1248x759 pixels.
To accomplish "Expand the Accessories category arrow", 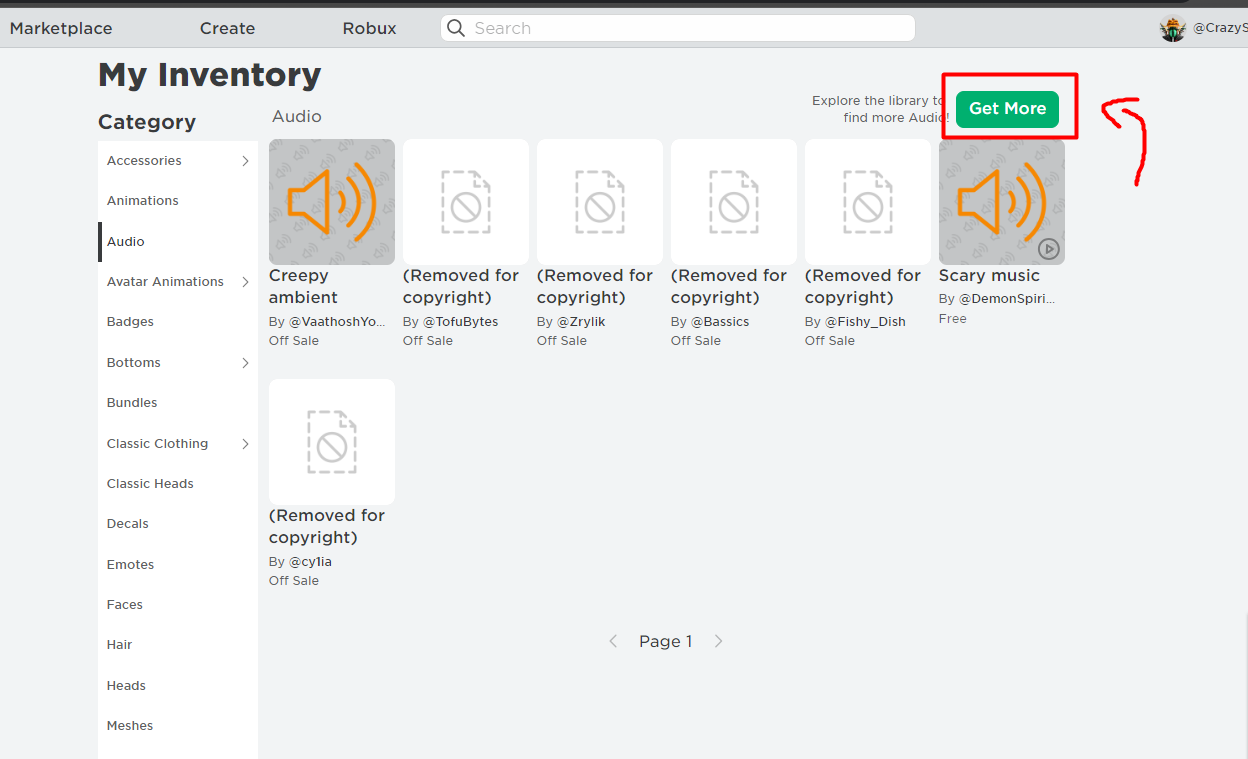I will click(x=245, y=161).
